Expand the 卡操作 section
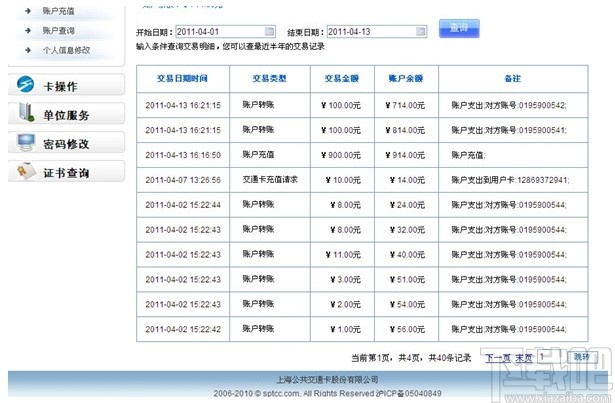The height and width of the screenshot is (403, 615). 66,85
